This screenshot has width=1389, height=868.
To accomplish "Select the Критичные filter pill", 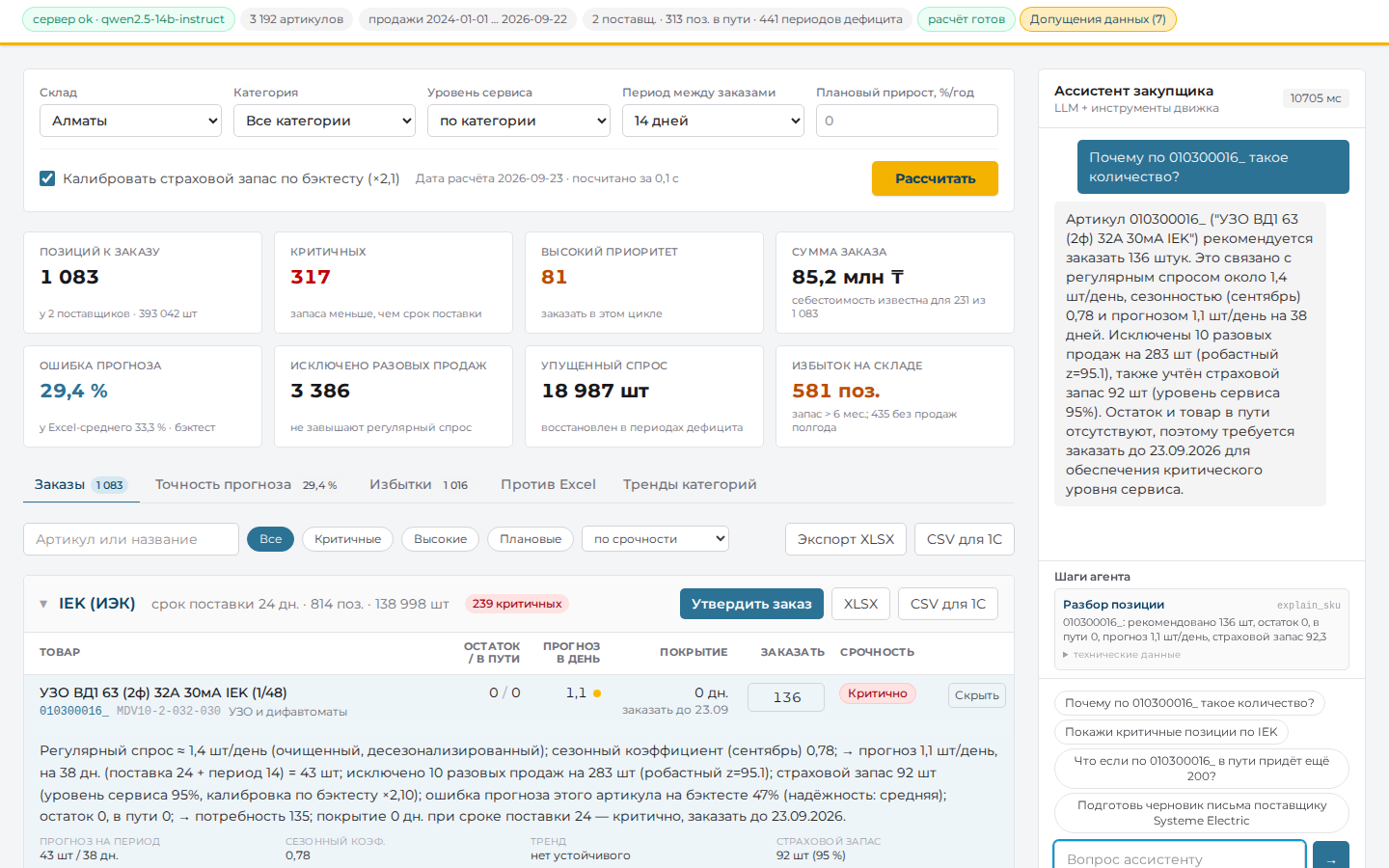I will (347, 539).
